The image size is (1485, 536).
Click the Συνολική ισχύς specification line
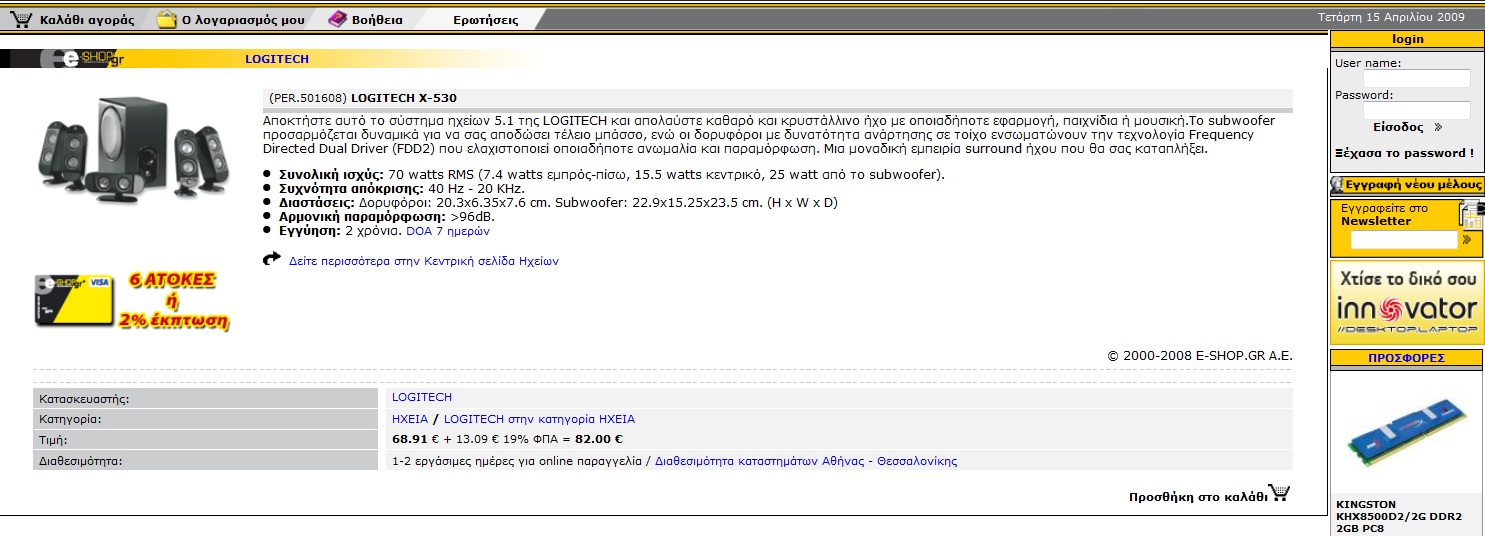tap(611, 174)
